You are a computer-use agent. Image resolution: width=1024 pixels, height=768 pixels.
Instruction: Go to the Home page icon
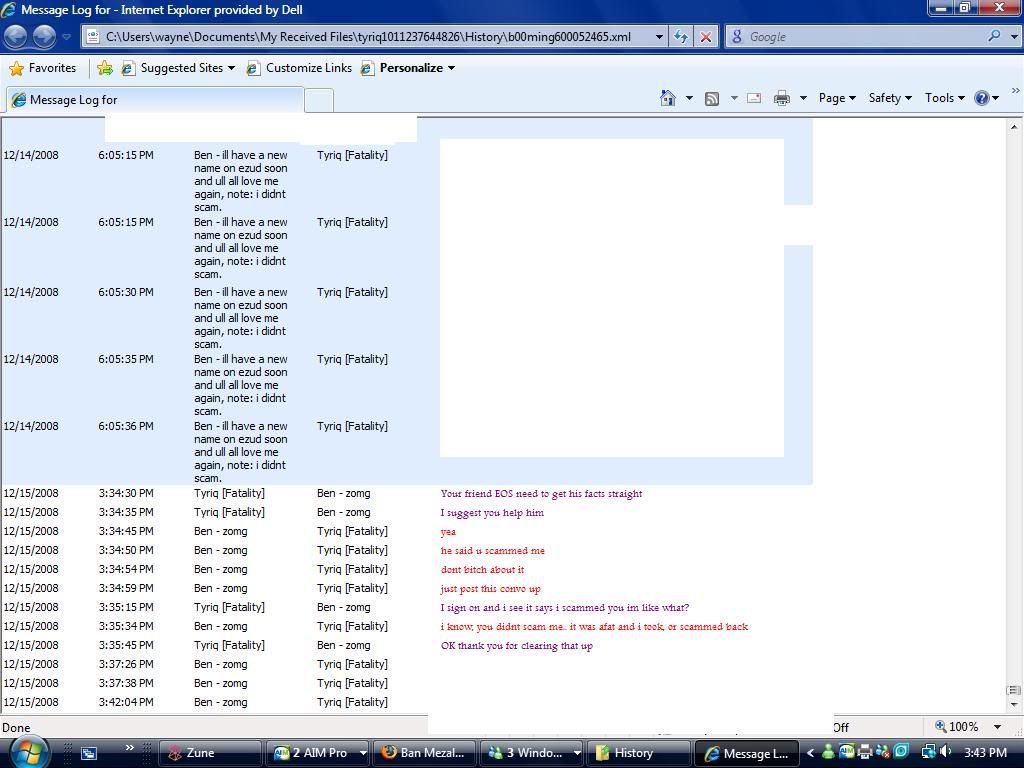667,98
